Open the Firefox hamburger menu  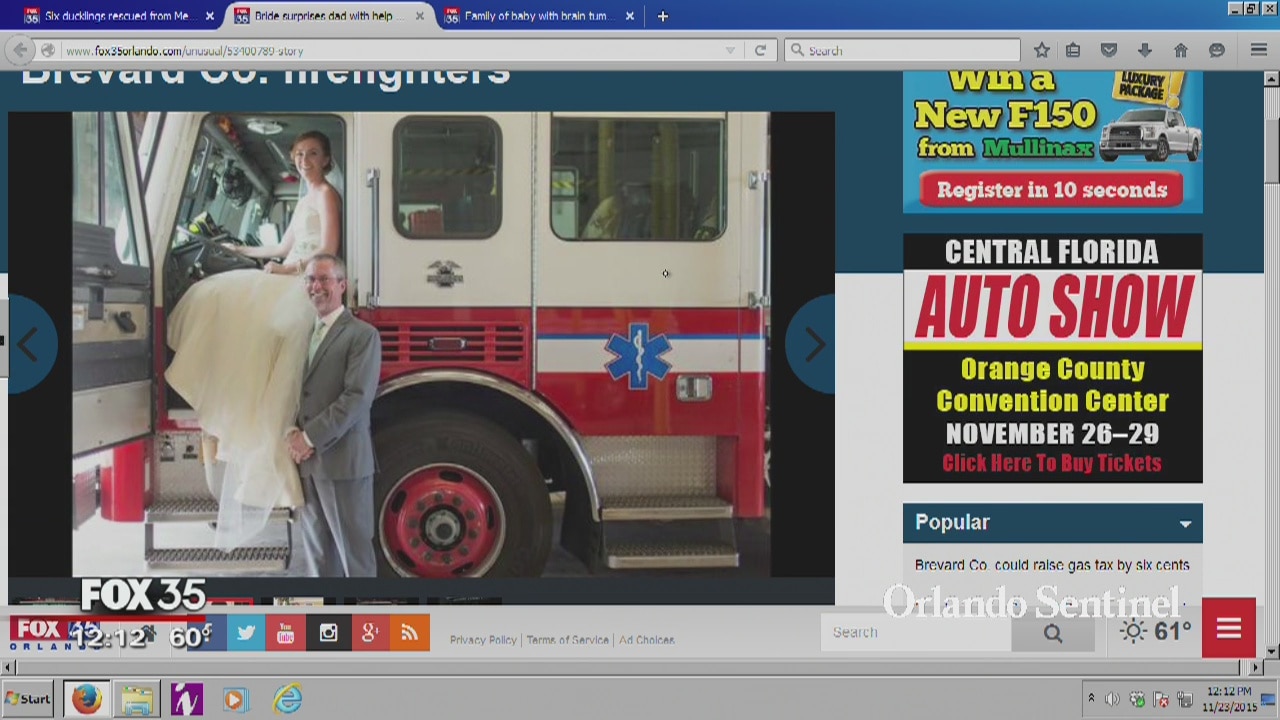[x=1259, y=50]
